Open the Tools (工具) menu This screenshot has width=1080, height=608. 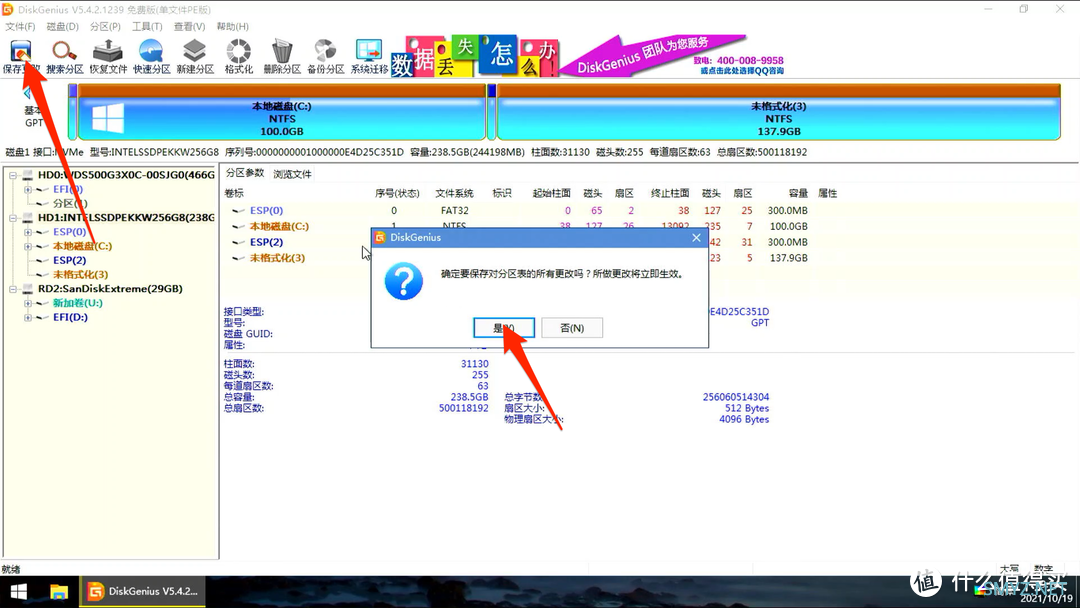[147, 26]
